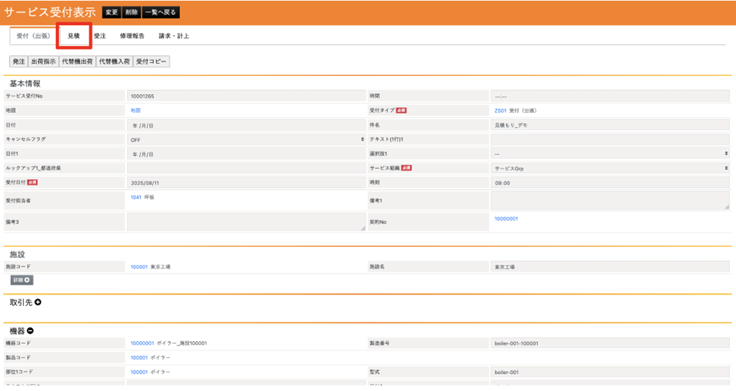Expand 施設 details with 詳細 button
Viewport: 736px width, 391px height.
coord(22,280)
